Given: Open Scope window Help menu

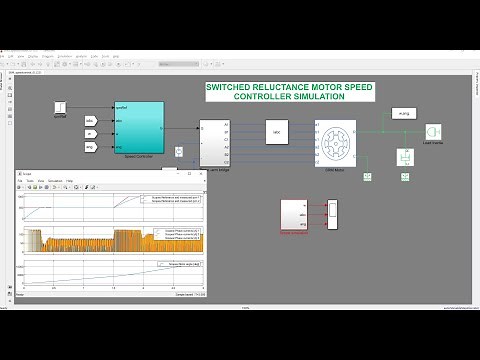Looking at the screenshot, I should tap(69, 181).
